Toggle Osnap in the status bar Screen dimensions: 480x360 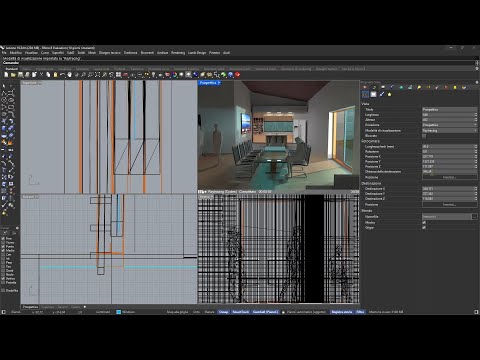223,312
